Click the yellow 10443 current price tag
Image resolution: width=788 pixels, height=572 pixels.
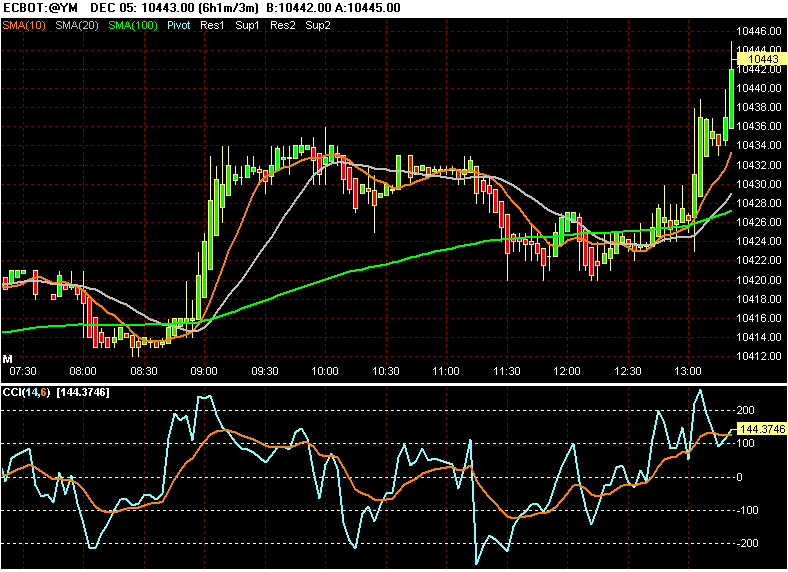[x=761, y=59]
